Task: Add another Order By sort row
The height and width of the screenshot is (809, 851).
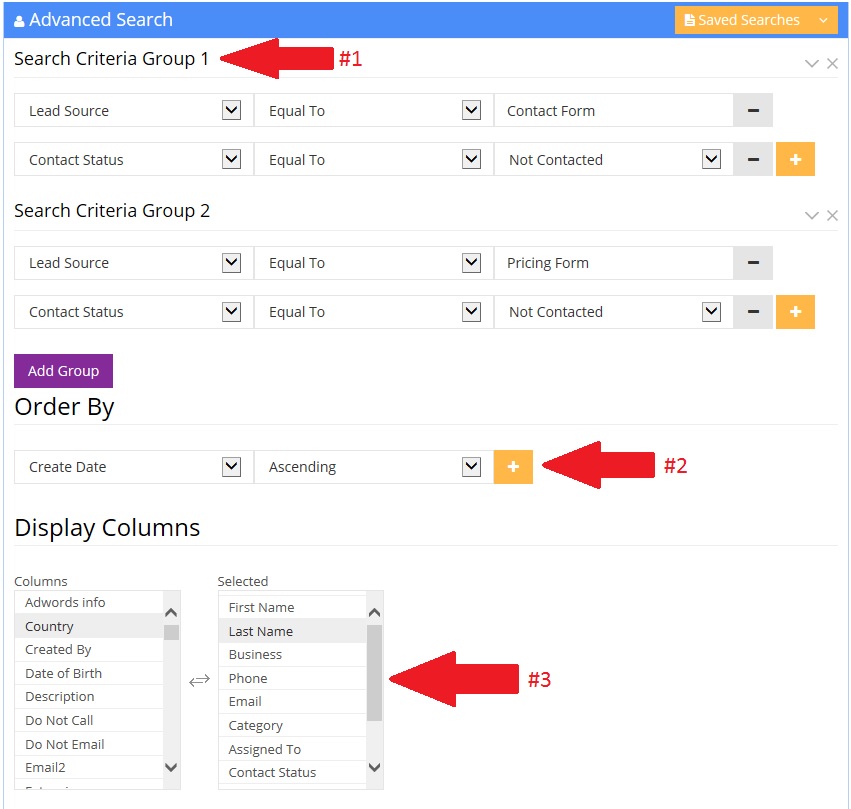Action: (x=513, y=467)
